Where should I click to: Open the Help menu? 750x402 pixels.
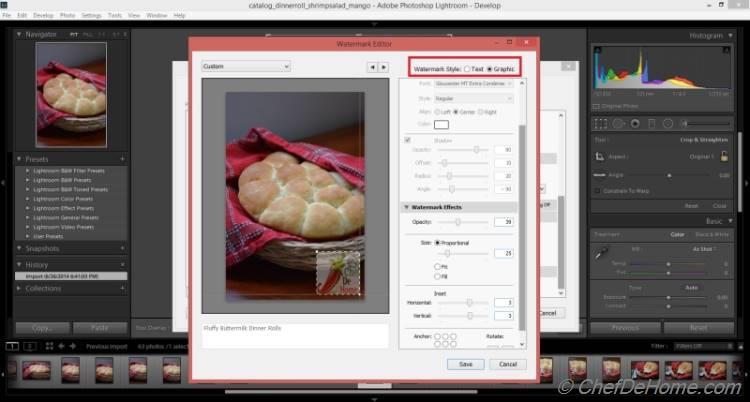pyautogui.click(x=179, y=15)
